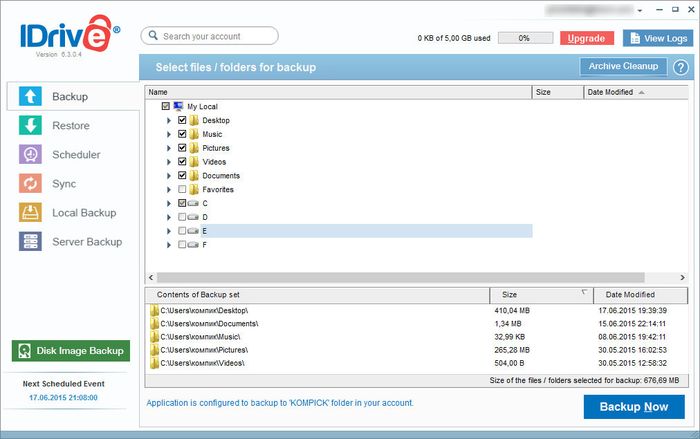Image resolution: width=700 pixels, height=439 pixels.
Task: Open the Restore section icon
Action: [x=31, y=126]
